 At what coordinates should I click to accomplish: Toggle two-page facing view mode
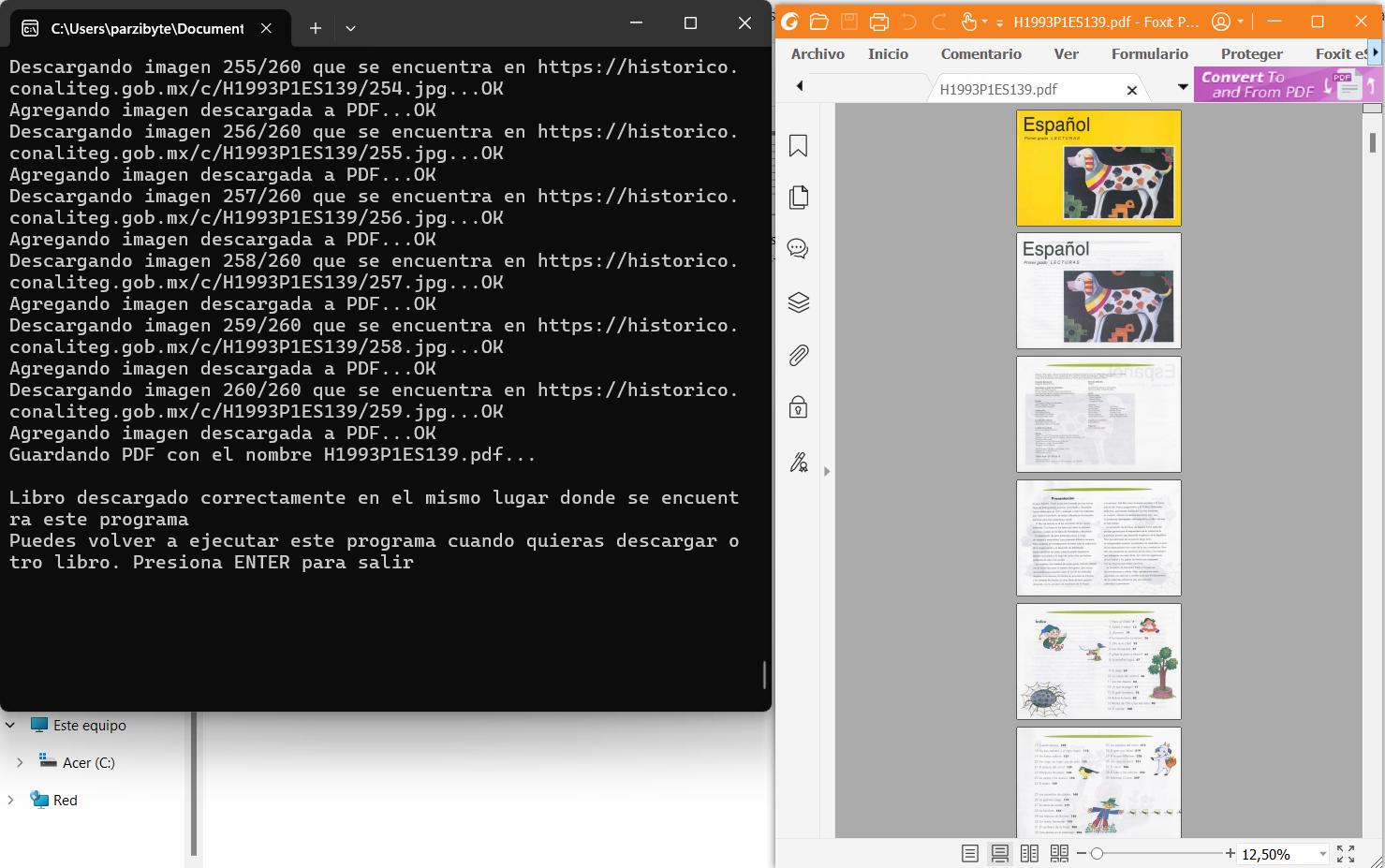[x=1029, y=853]
